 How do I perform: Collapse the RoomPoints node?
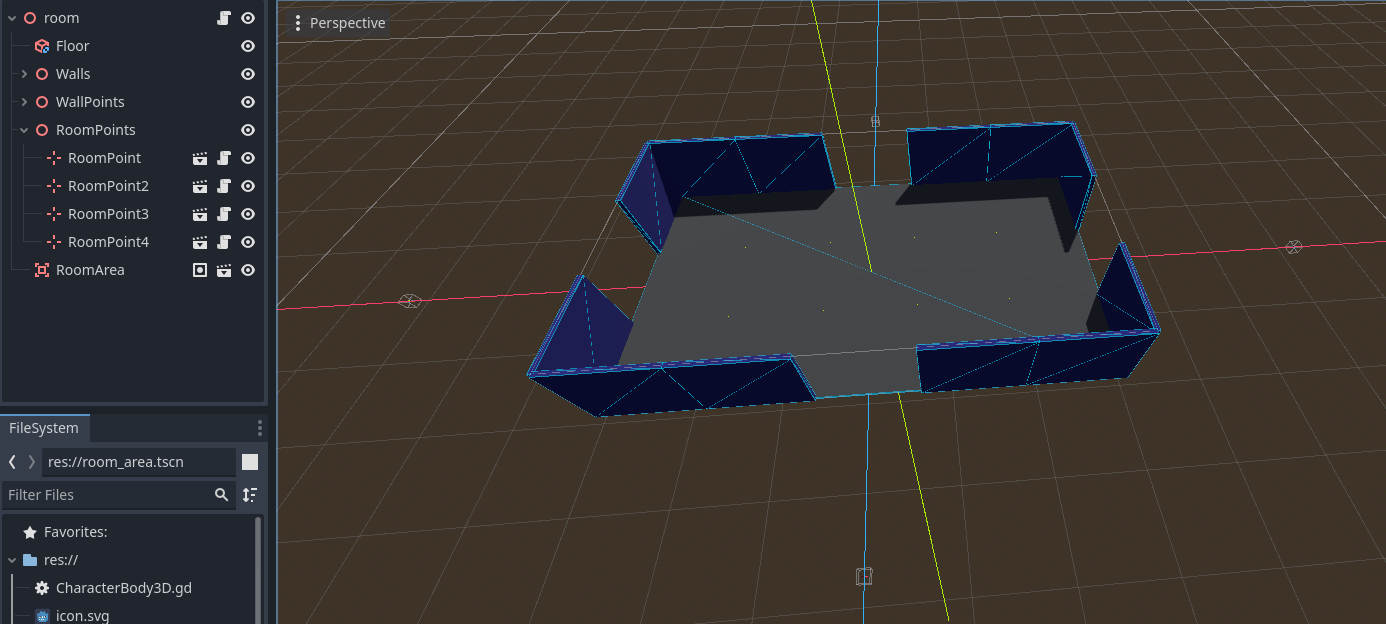(24, 130)
